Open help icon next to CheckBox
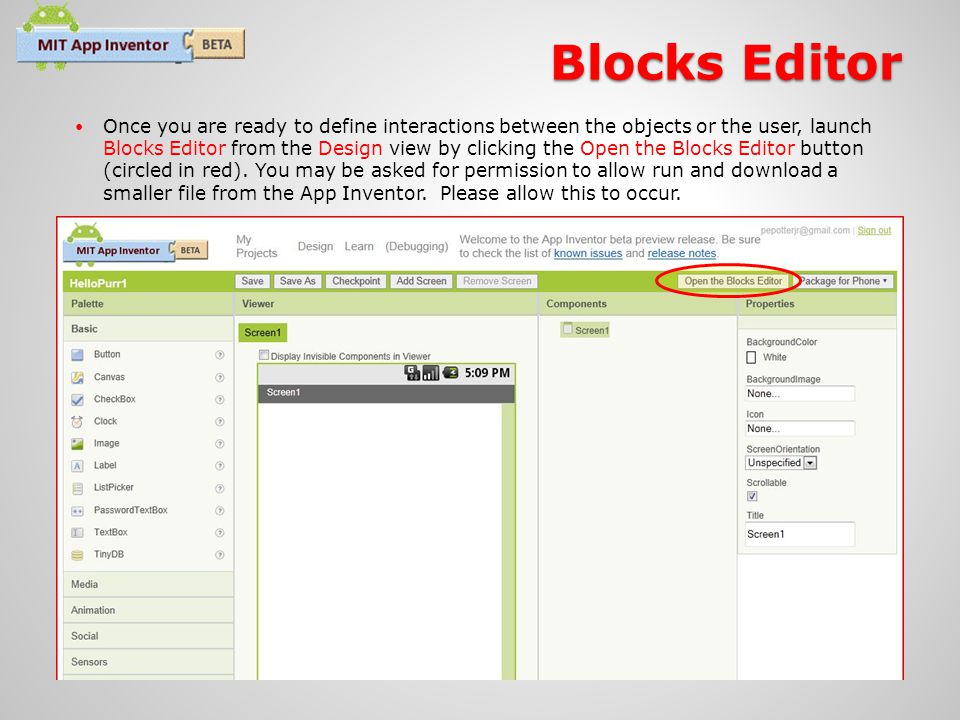960x720 pixels. coord(220,400)
